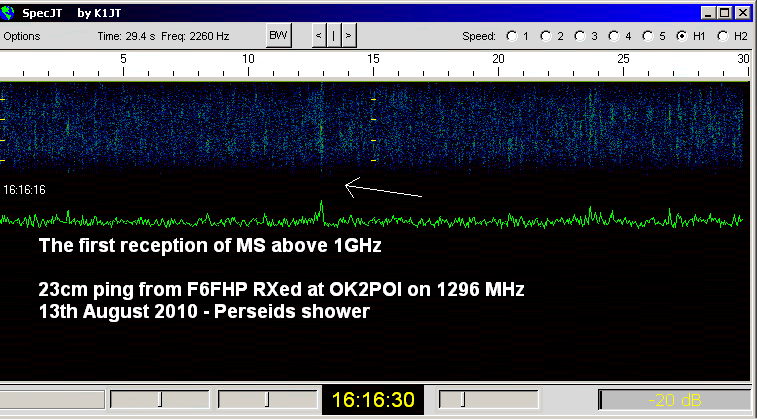Click the 25 second mark on the time ruler

click(x=623, y=59)
